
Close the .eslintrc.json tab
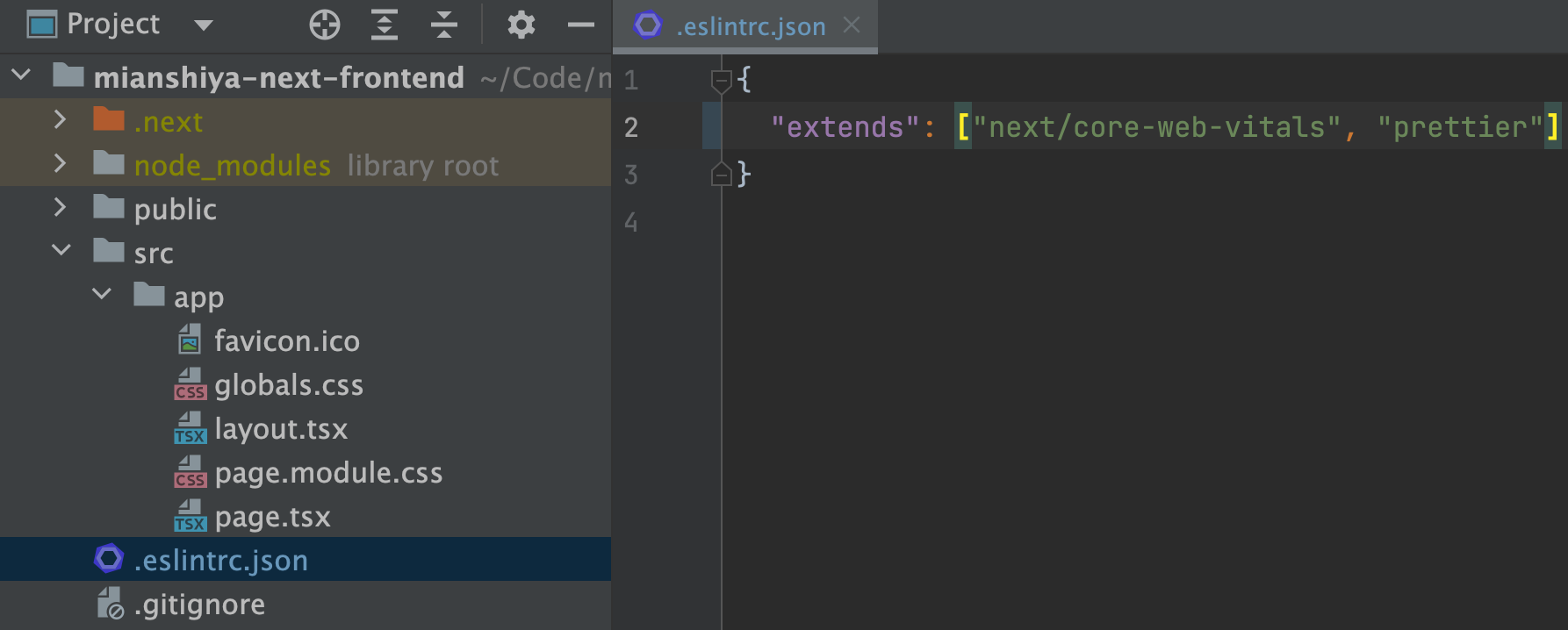(x=852, y=25)
